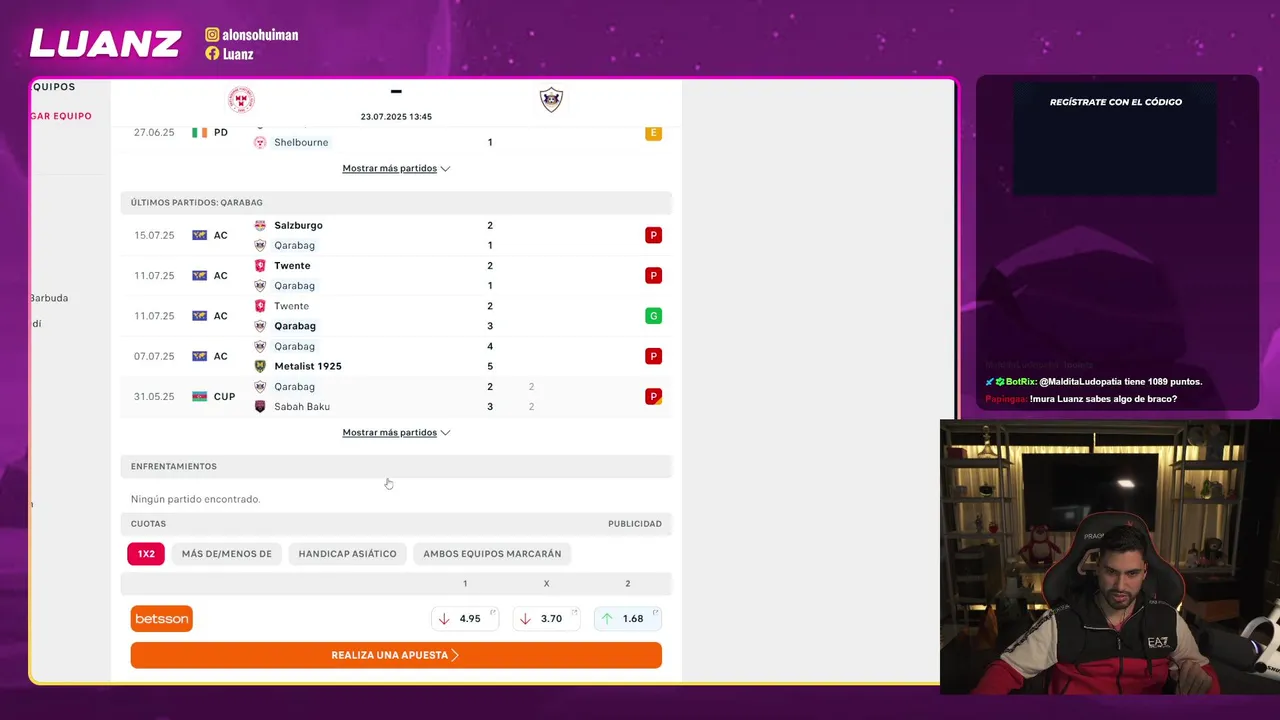The width and height of the screenshot is (1280, 720).
Task: Open the Shelbourne team name link
Action: [301, 142]
